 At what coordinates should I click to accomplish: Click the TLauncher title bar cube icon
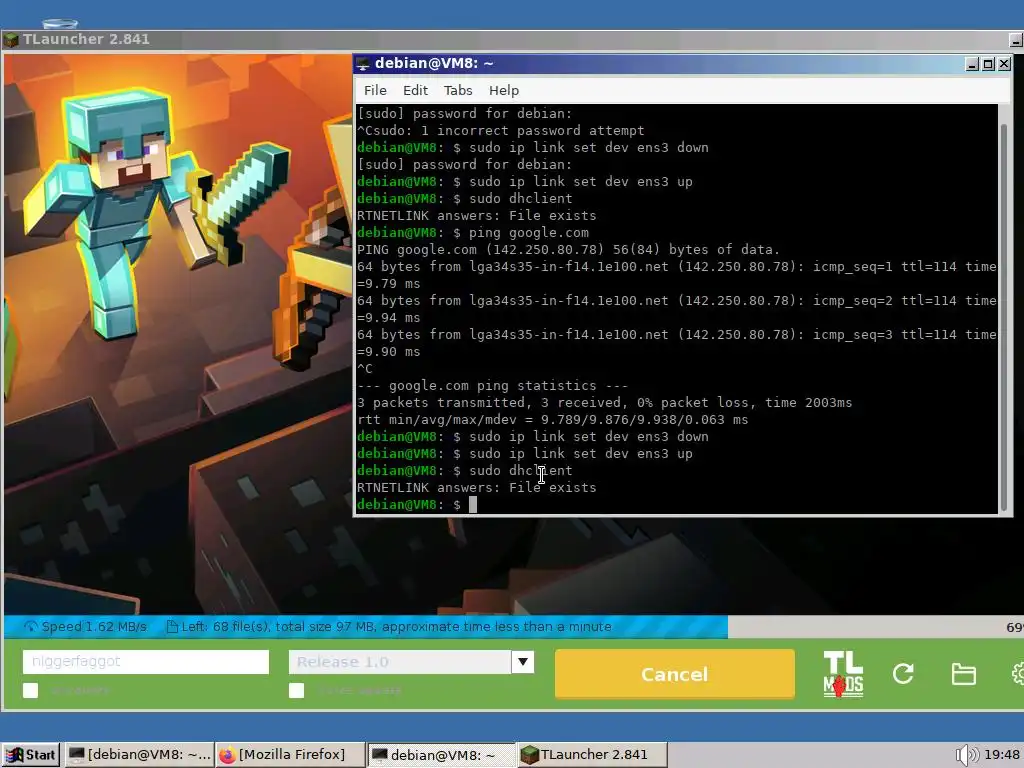coord(10,40)
